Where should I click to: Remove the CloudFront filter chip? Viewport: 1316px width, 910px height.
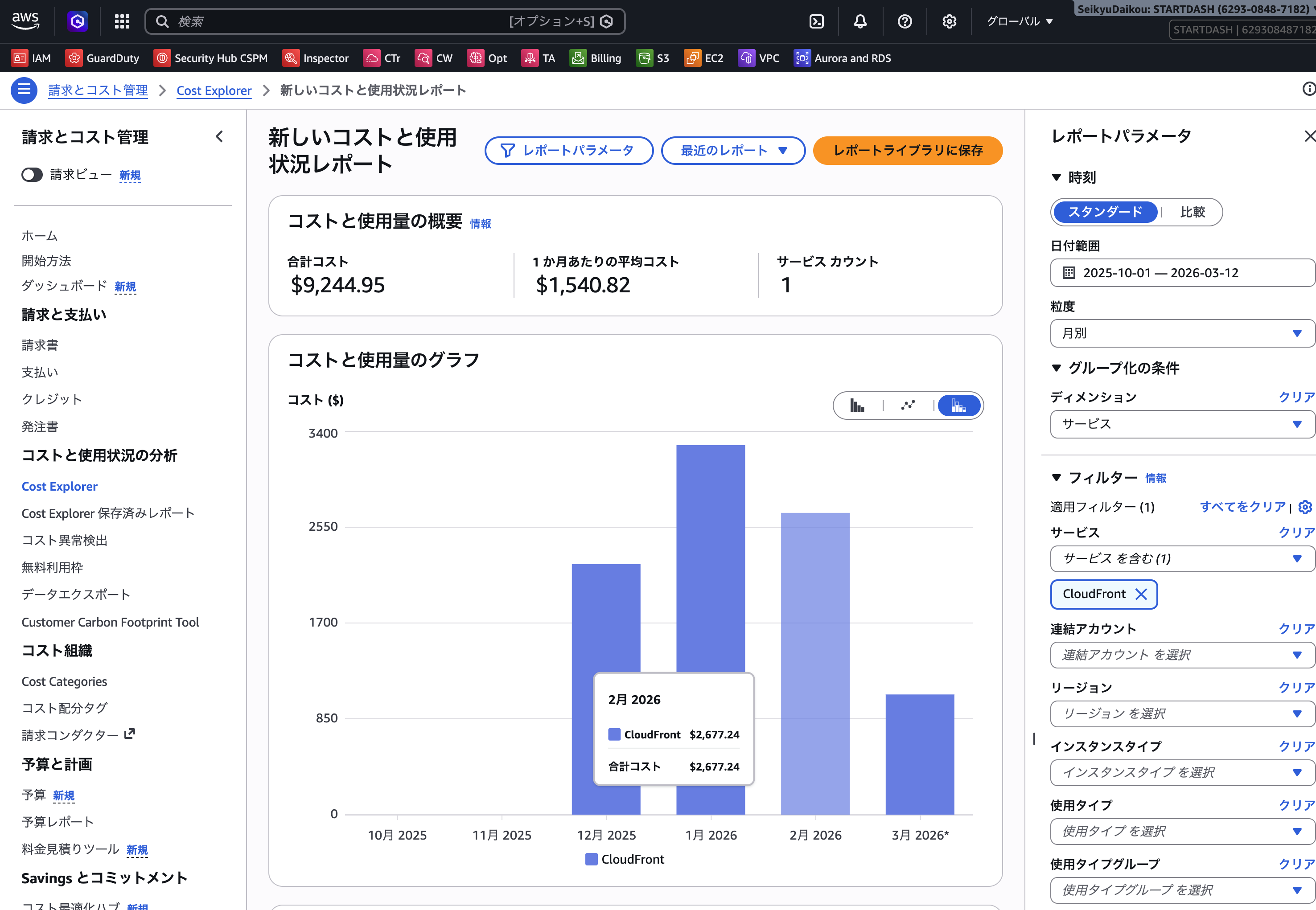click(x=1141, y=594)
